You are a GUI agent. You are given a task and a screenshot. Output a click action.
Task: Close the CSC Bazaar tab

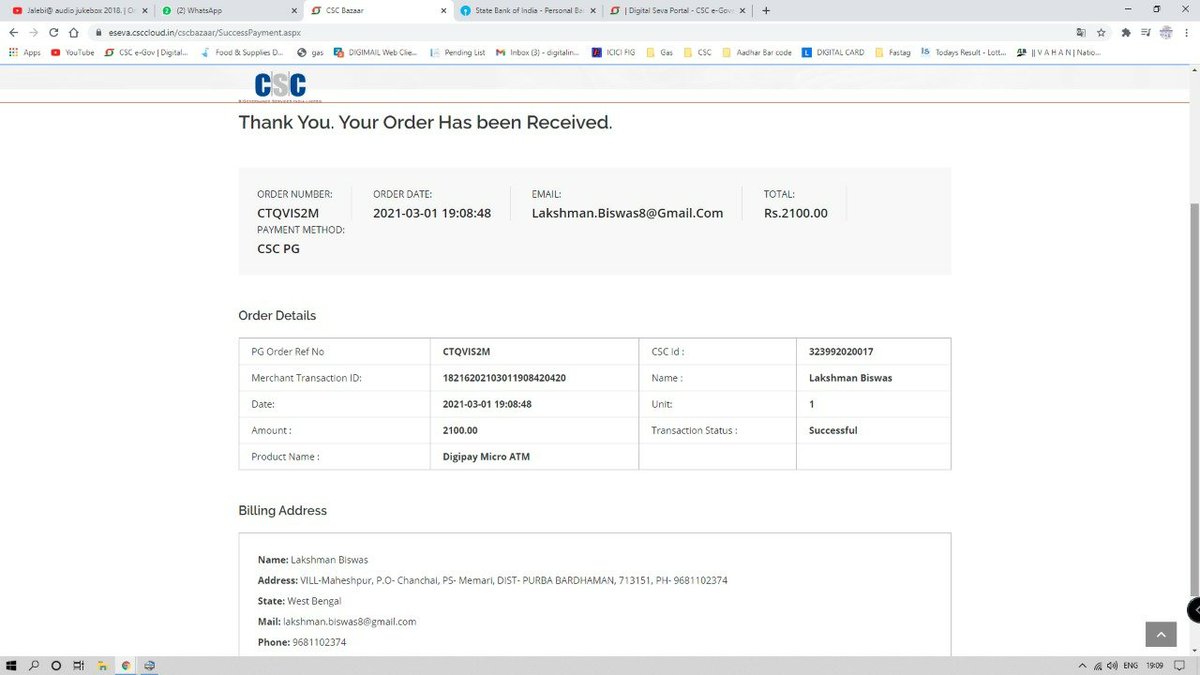coord(443,10)
